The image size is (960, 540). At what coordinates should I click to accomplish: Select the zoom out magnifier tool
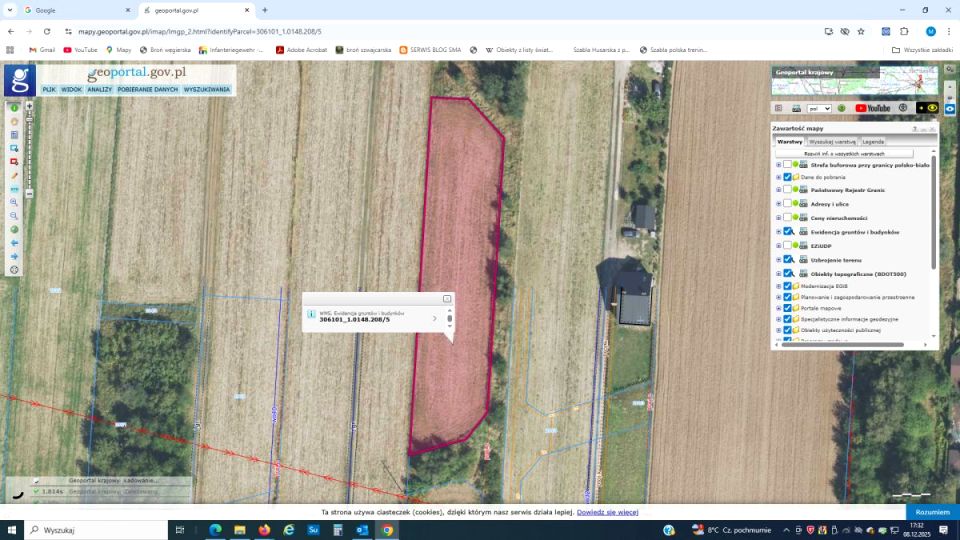[14, 216]
